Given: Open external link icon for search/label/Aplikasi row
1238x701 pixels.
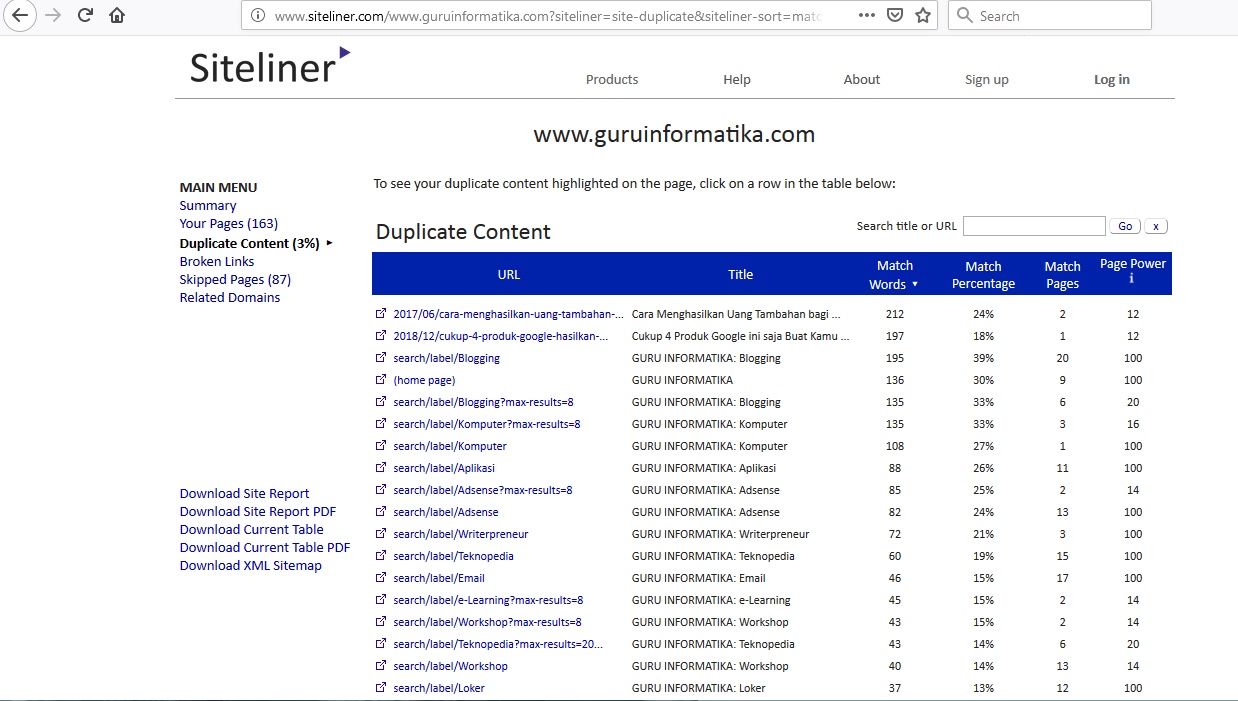Looking at the screenshot, I should click(380, 467).
